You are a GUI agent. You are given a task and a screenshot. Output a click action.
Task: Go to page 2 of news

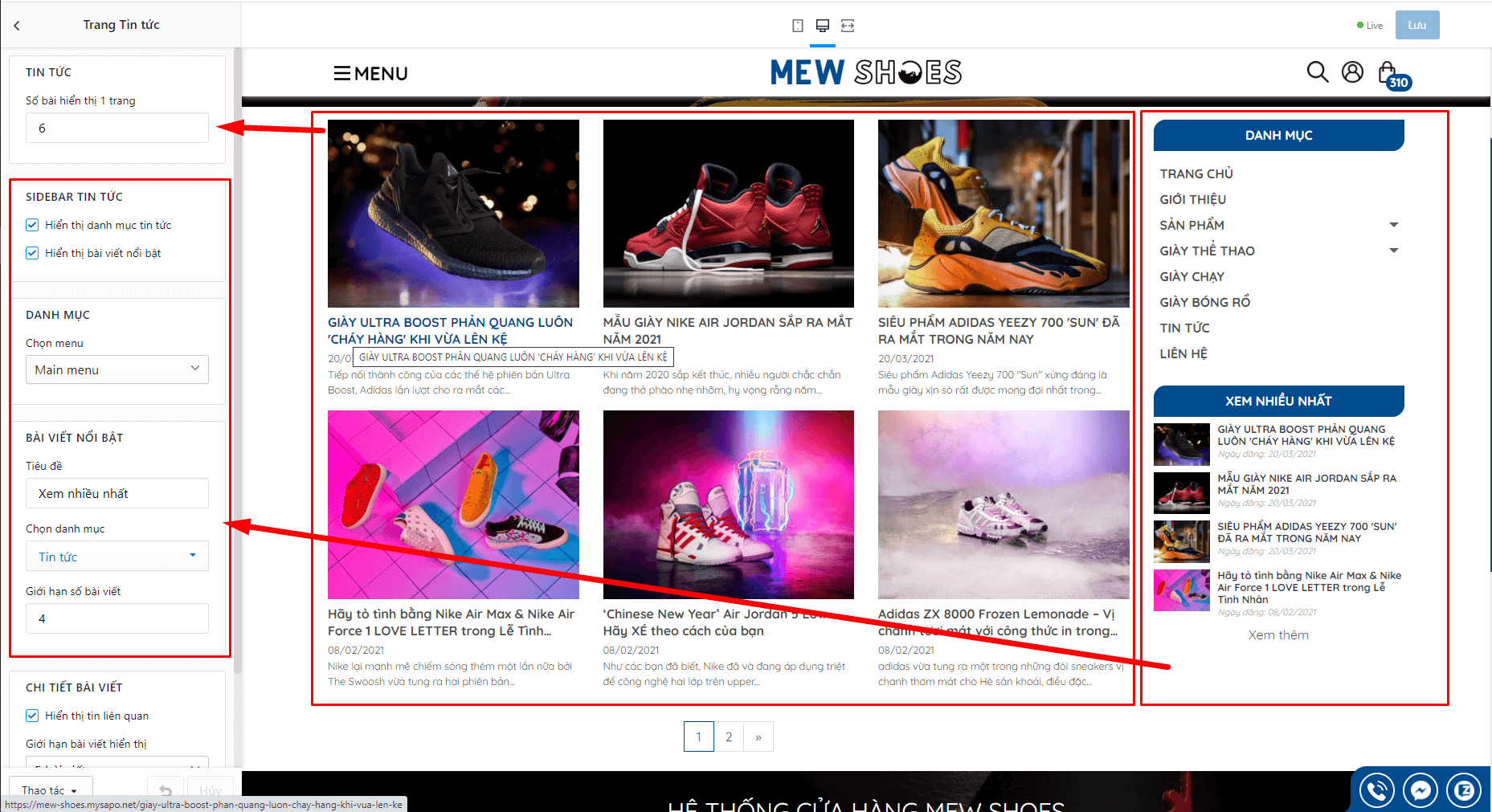pos(729,737)
